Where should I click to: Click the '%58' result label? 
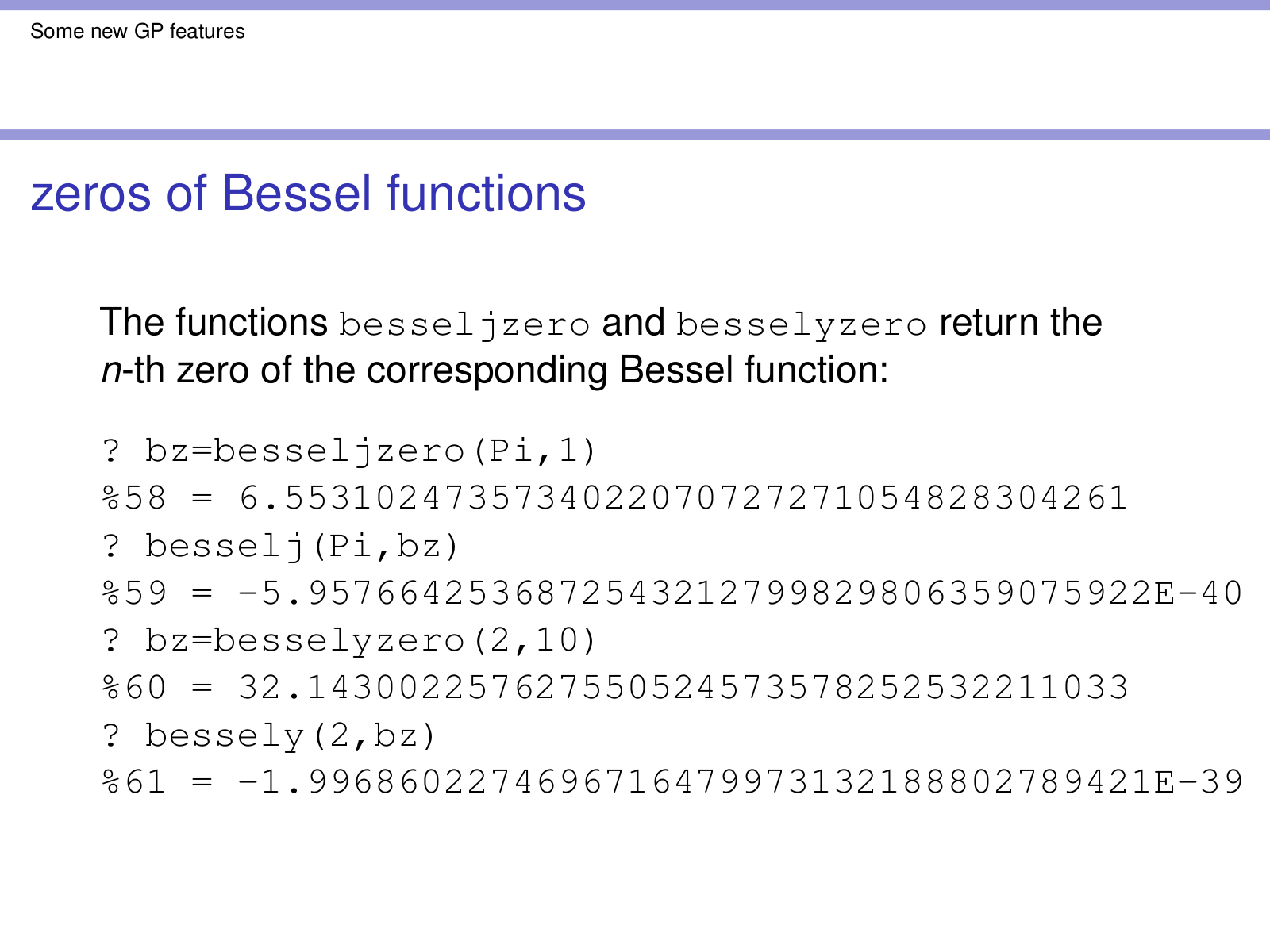click(134, 498)
